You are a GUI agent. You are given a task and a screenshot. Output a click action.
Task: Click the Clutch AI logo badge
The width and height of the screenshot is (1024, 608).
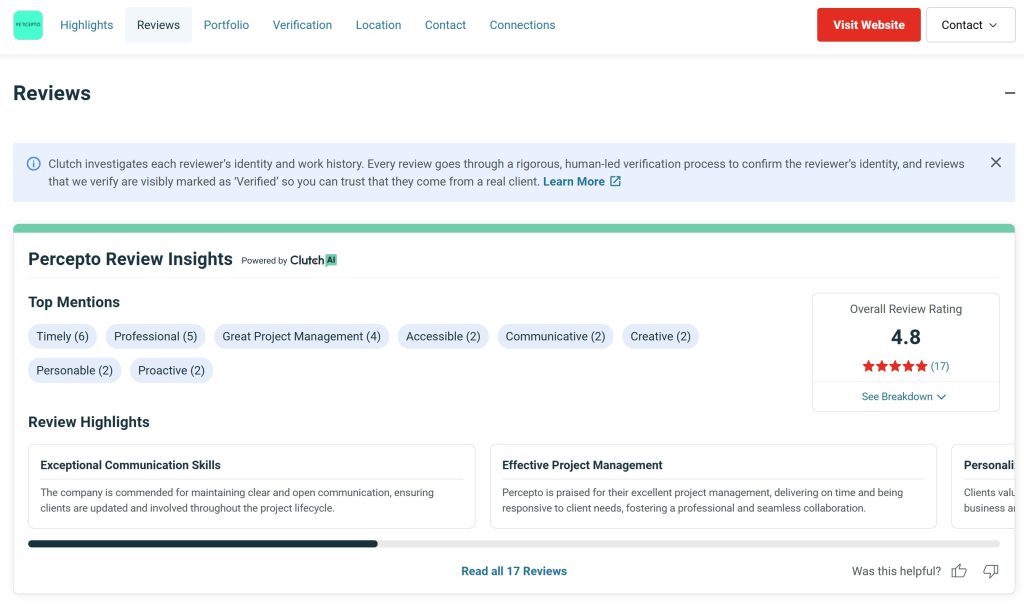(313, 260)
